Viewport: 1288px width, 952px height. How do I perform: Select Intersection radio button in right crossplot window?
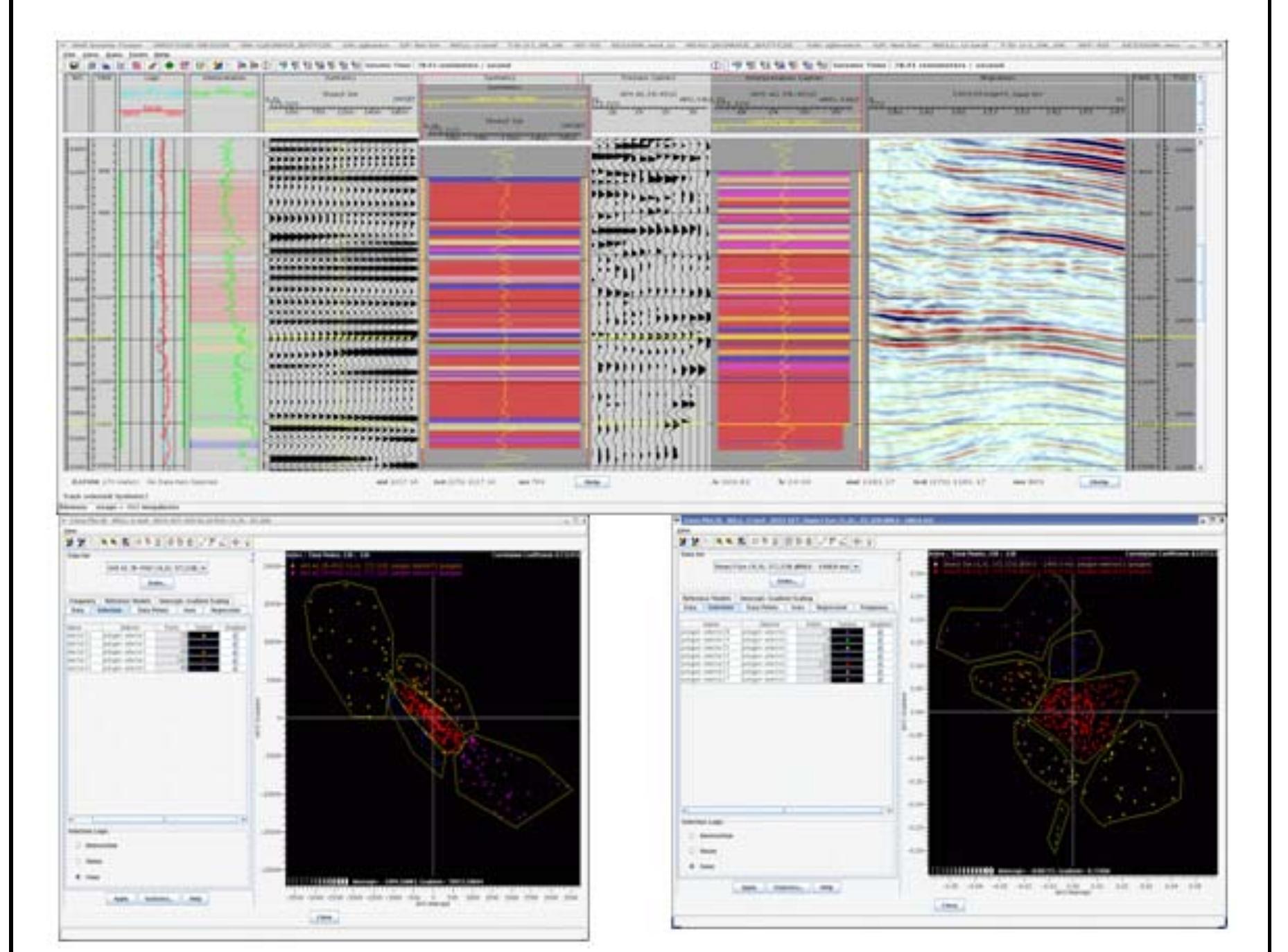(692, 836)
